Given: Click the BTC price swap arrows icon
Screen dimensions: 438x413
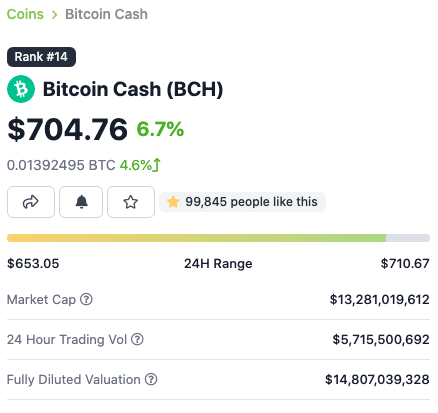Looking at the screenshot, I should coord(157,165).
